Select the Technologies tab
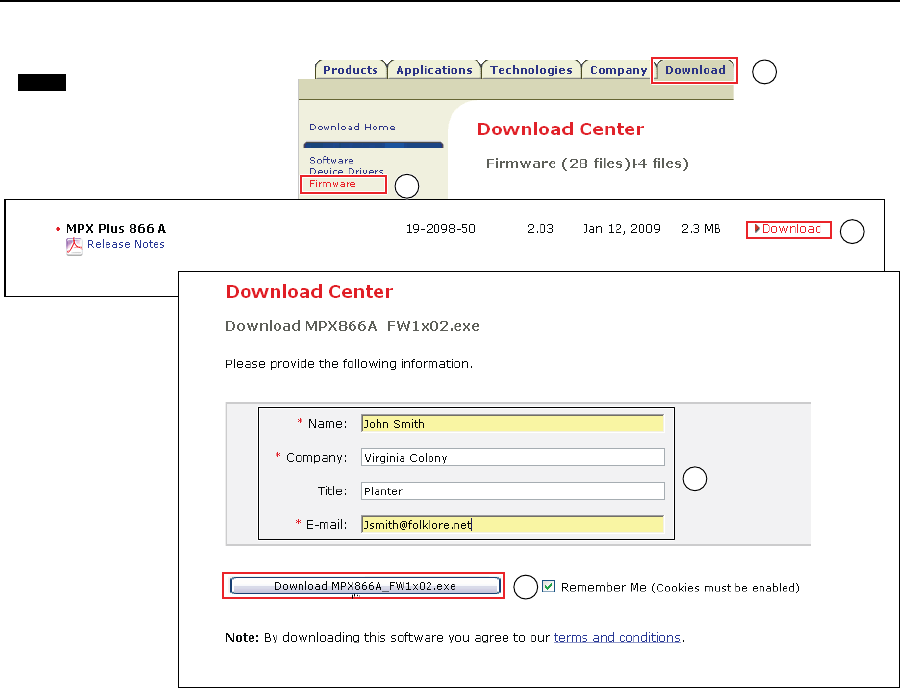Screen dimensions: 900x688 (531, 70)
